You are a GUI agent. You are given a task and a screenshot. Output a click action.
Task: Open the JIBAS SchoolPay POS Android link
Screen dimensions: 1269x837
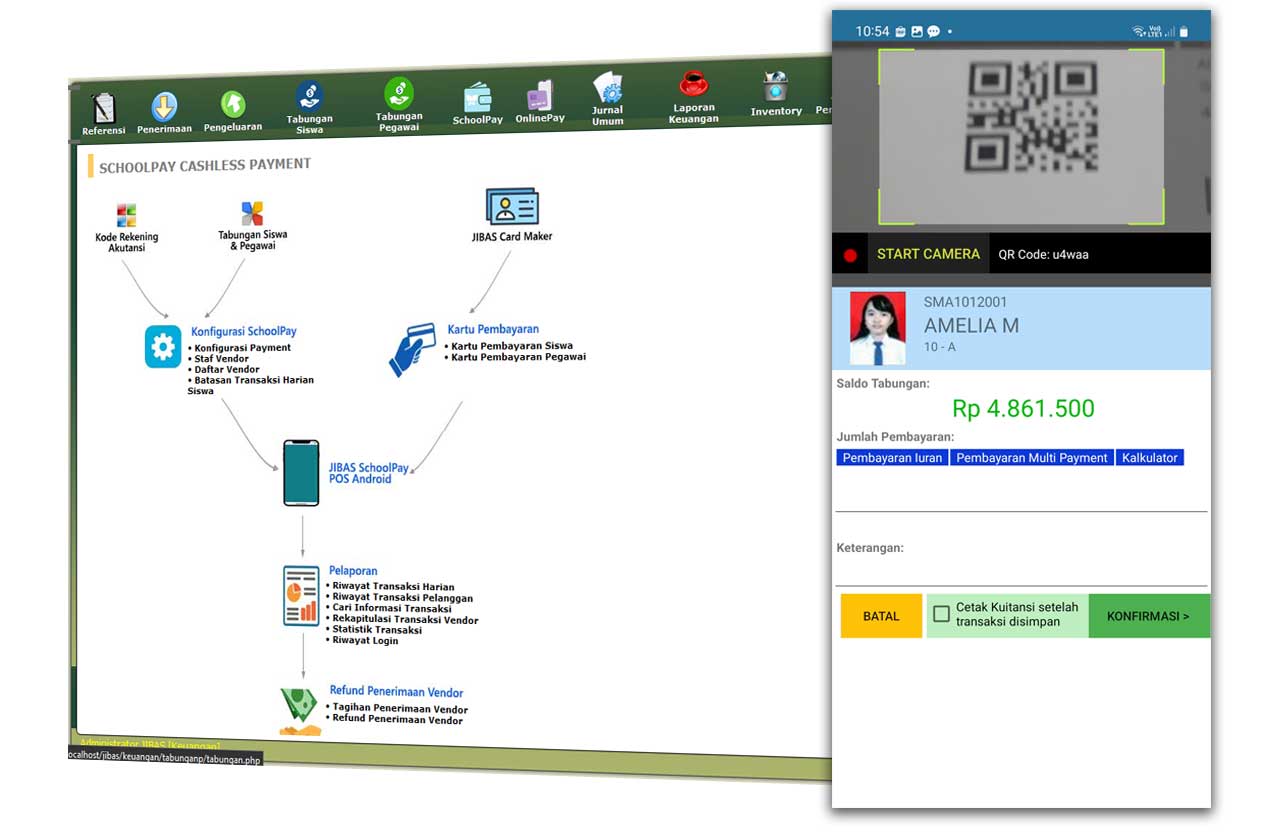pyautogui.click(x=368, y=473)
